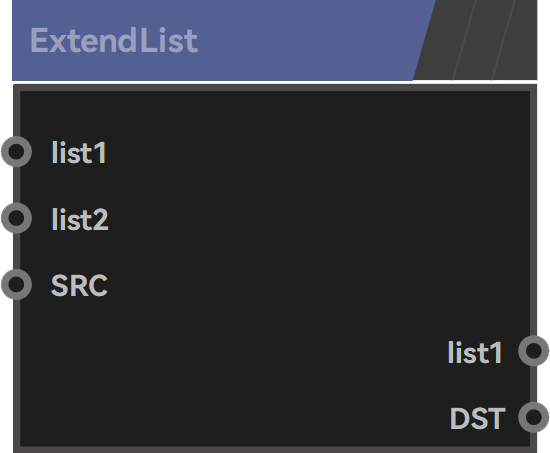This screenshot has width=550, height=453.
Task: Select the list2 input socket
Action: (16, 218)
